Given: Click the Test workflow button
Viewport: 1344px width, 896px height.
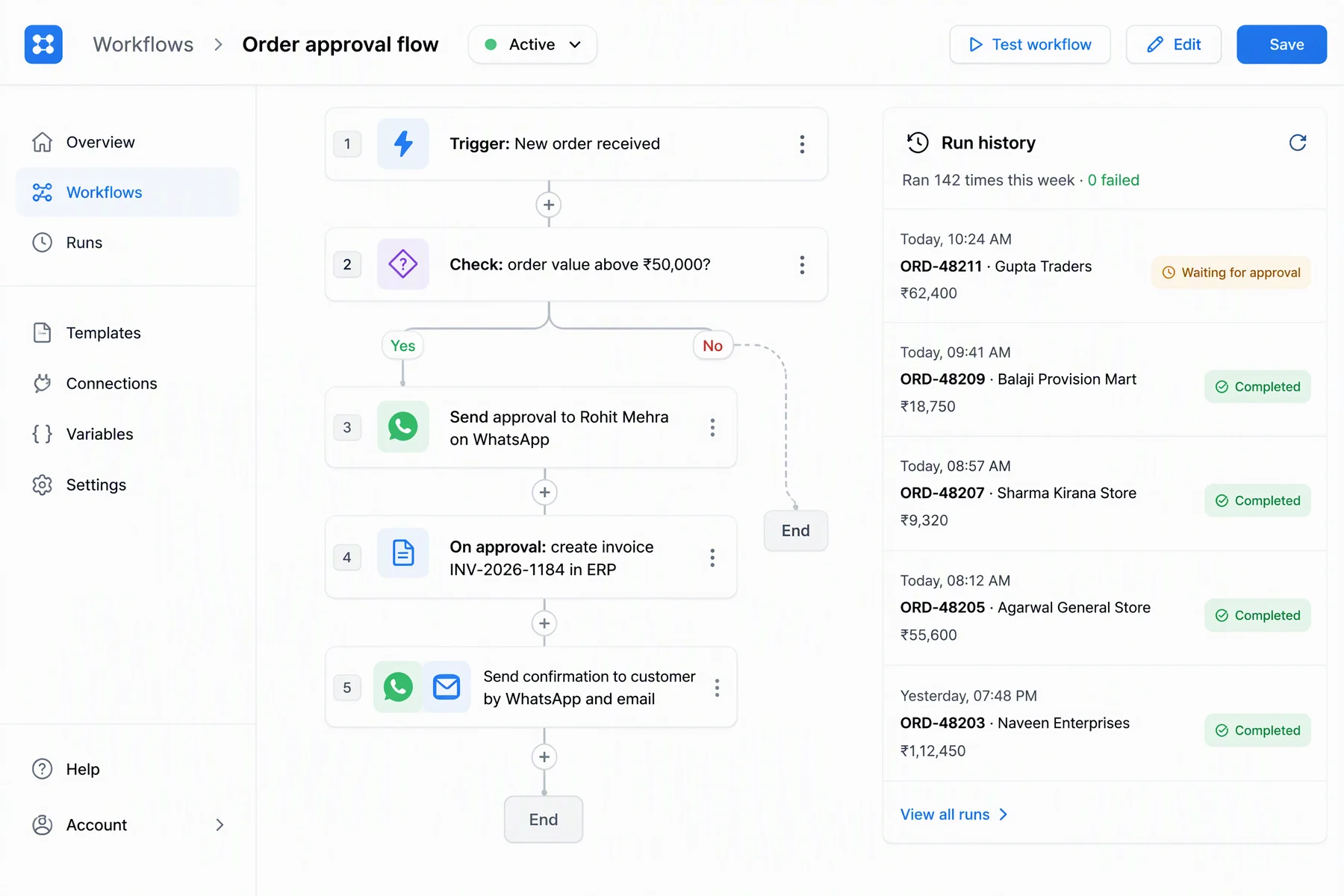Looking at the screenshot, I should [1030, 44].
